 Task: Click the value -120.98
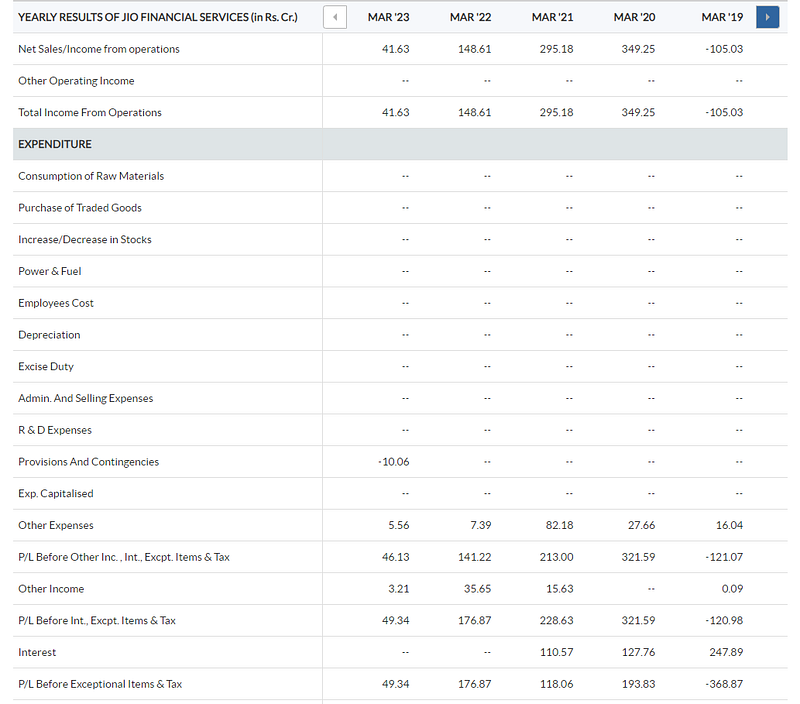724,621
